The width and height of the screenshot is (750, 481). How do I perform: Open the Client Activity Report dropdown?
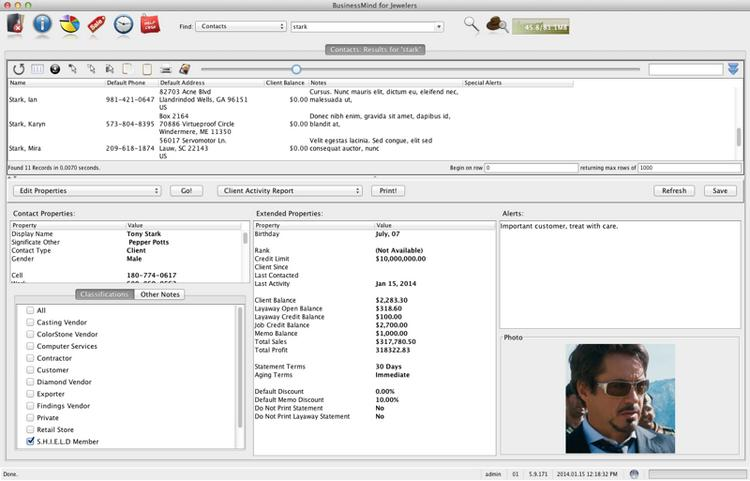pos(290,191)
